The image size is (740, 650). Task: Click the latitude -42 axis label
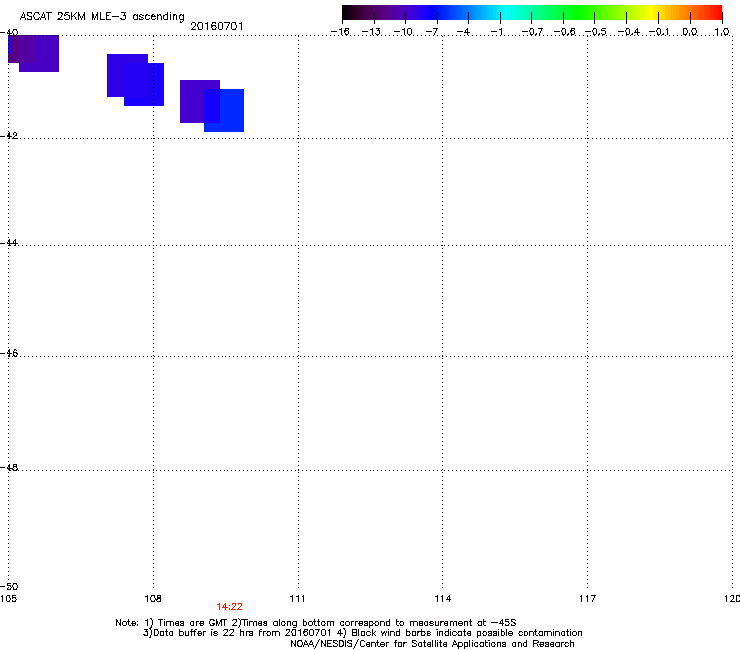9,135
